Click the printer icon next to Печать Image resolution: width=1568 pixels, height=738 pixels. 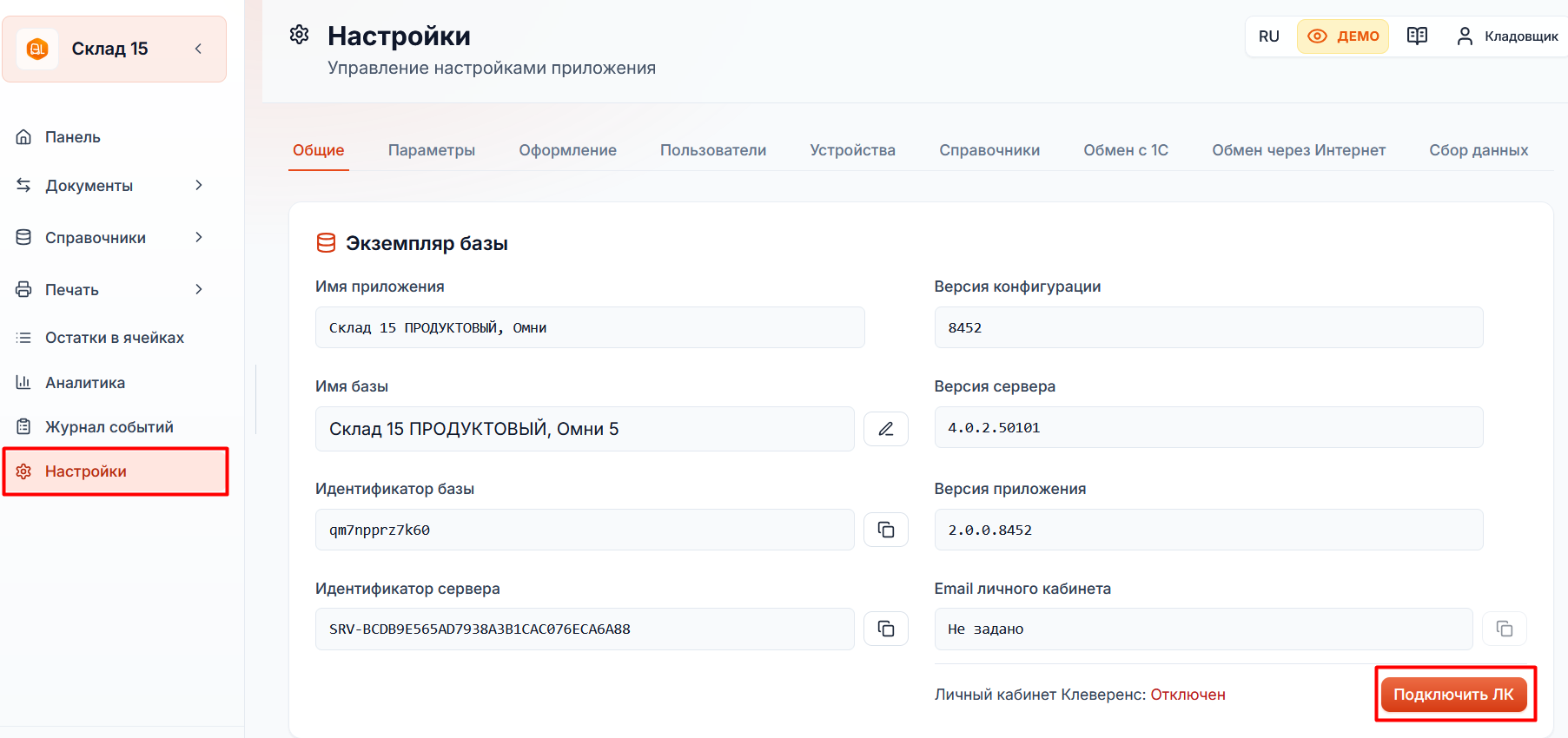(23, 289)
